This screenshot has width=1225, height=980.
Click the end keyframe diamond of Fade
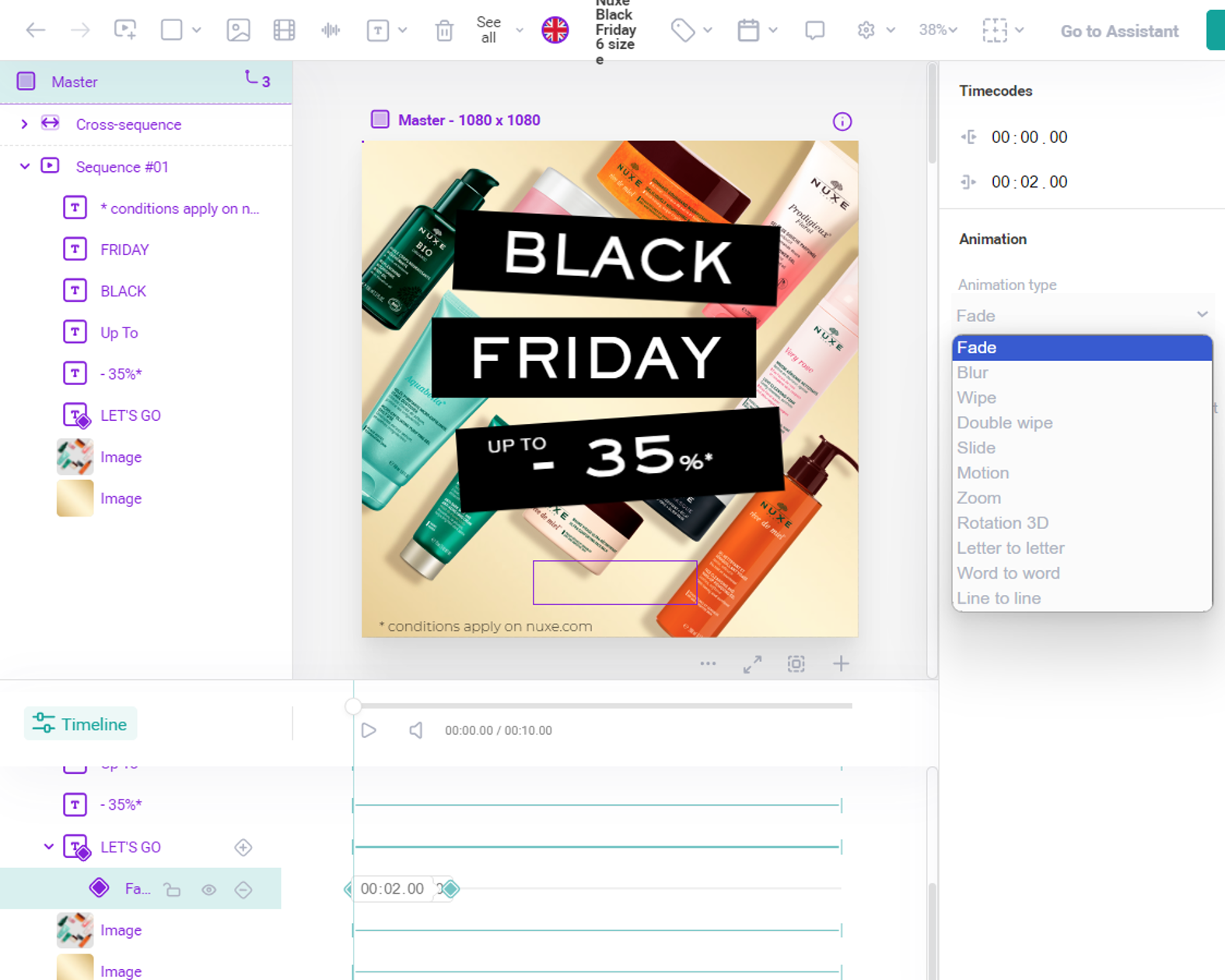[450, 888]
